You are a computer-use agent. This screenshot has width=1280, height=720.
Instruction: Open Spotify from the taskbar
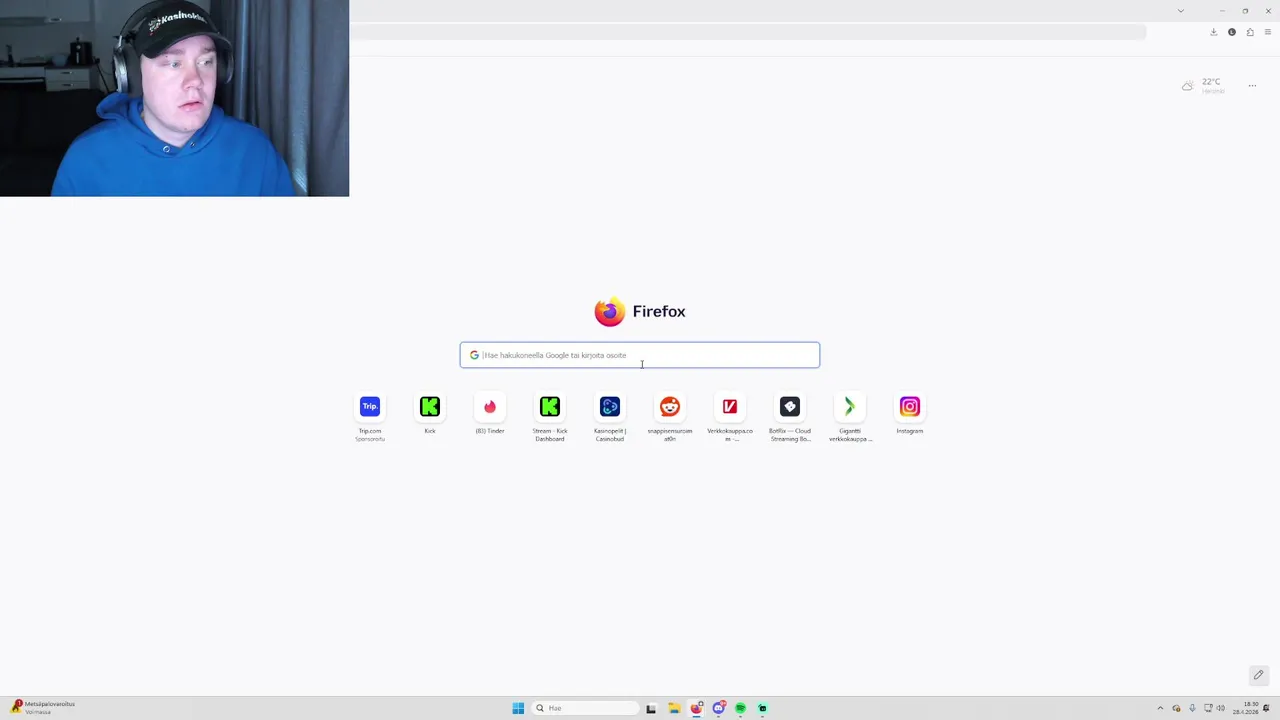pos(741,708)
